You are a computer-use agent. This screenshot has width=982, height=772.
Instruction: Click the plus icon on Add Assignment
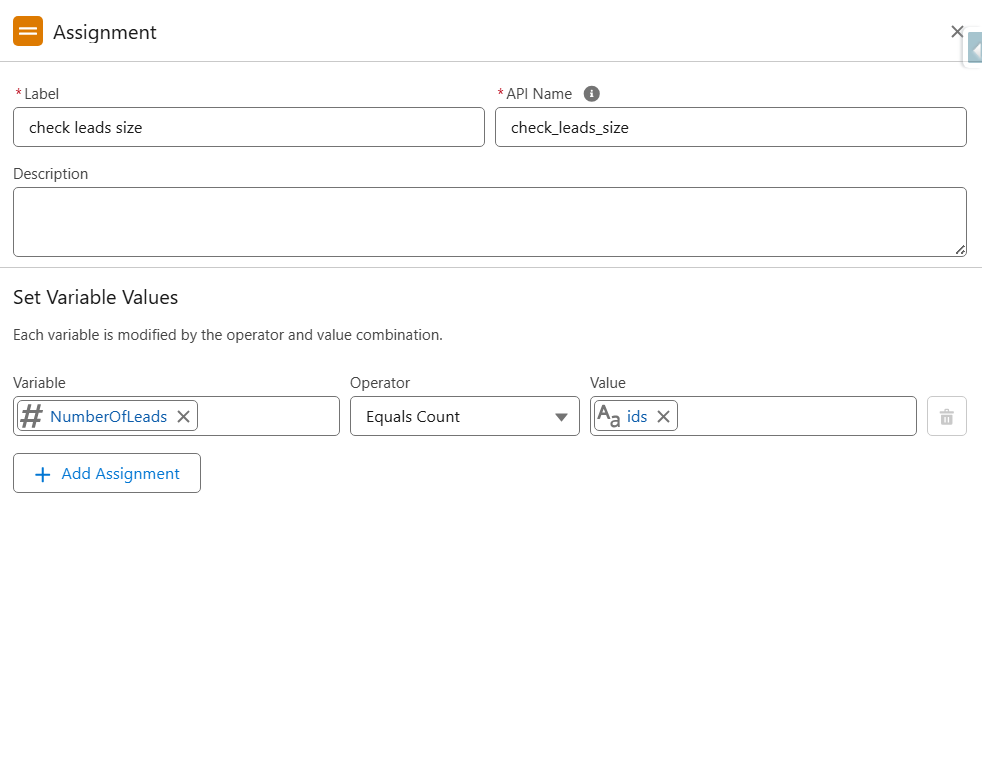[x=43, y=473]
